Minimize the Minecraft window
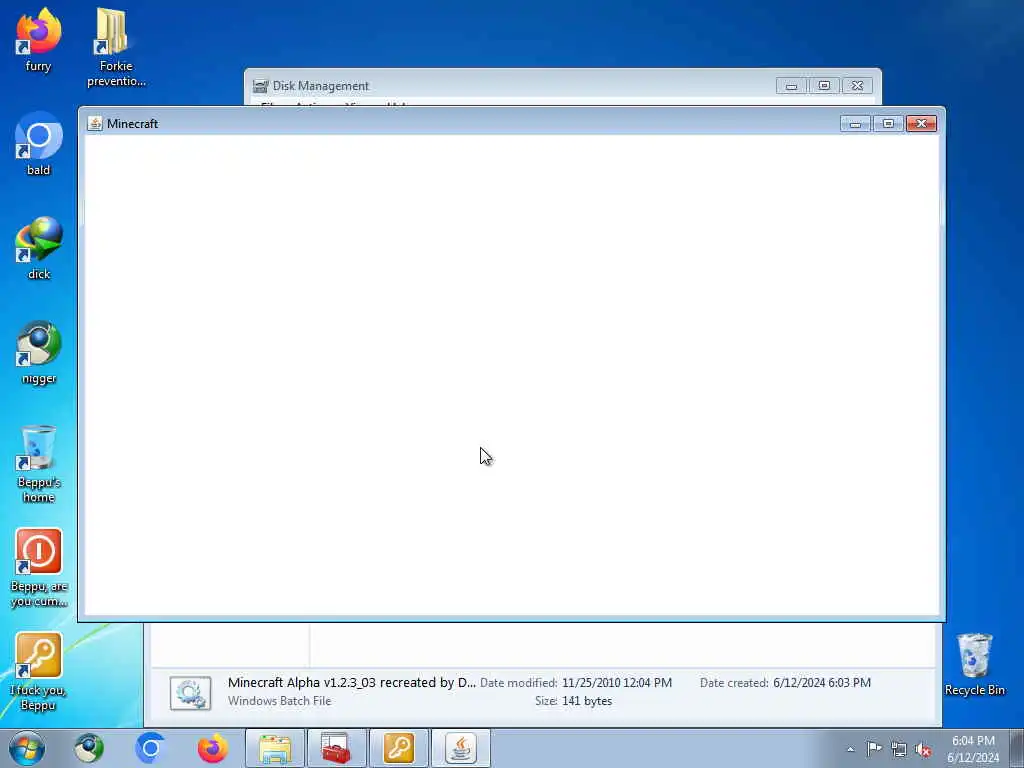 click(x=855, y=123)
